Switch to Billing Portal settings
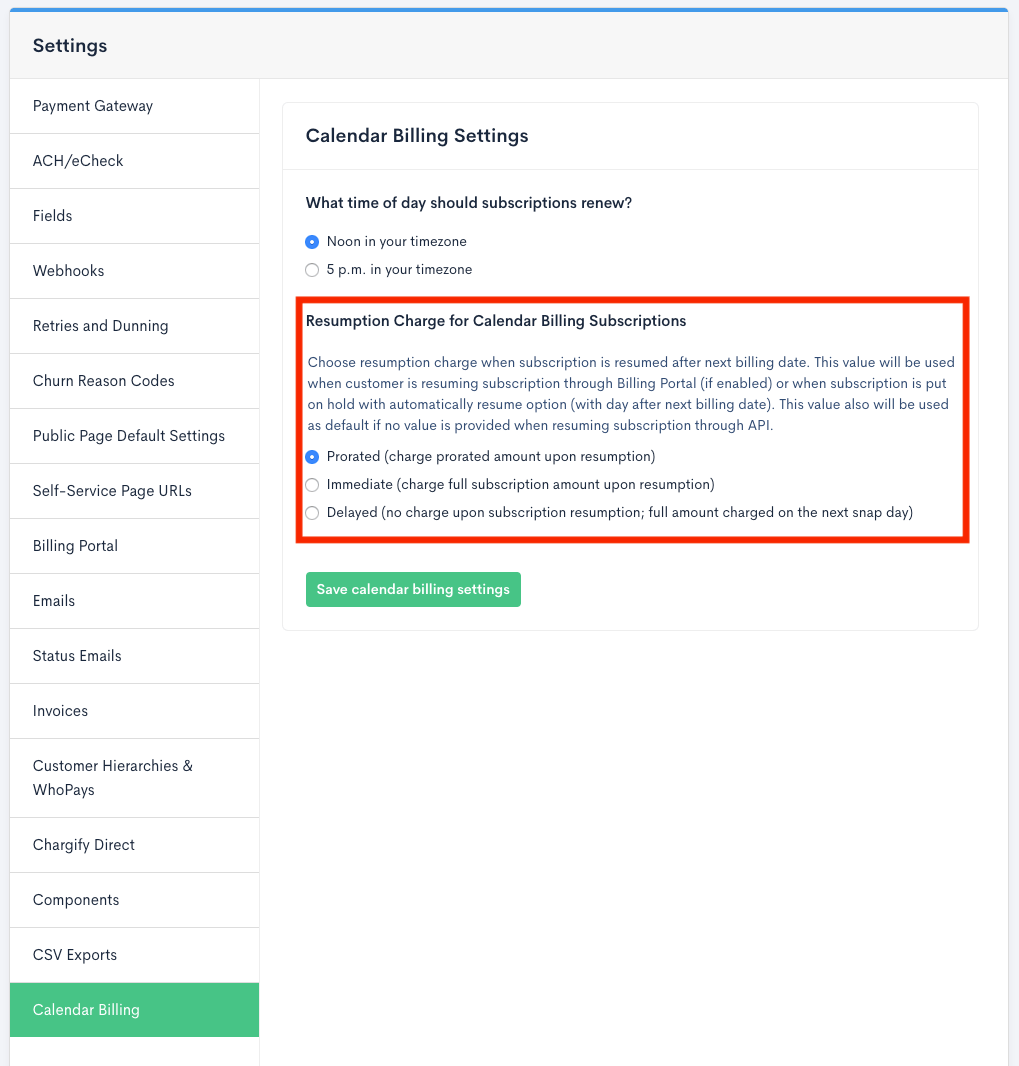Screen dimensions: 1019x1066 point(76,546)
